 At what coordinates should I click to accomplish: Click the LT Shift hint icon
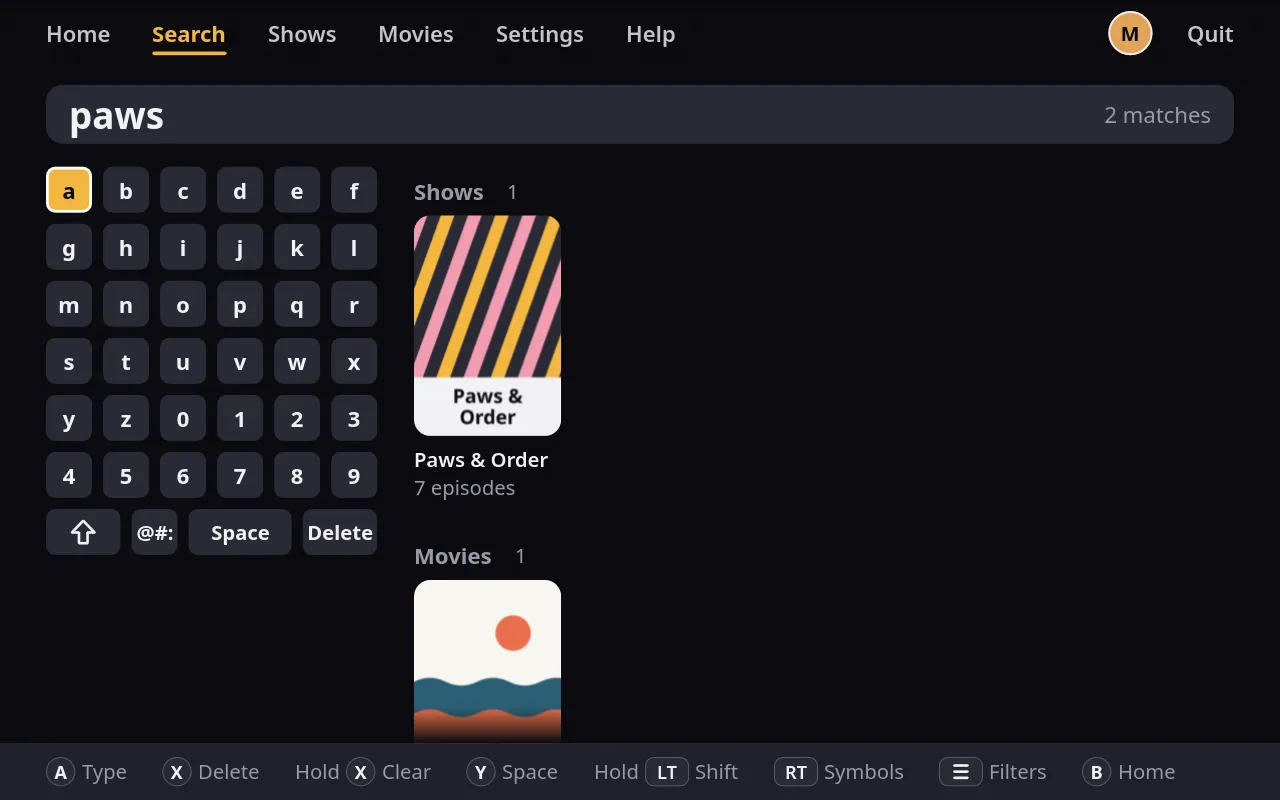pos(667,772)
